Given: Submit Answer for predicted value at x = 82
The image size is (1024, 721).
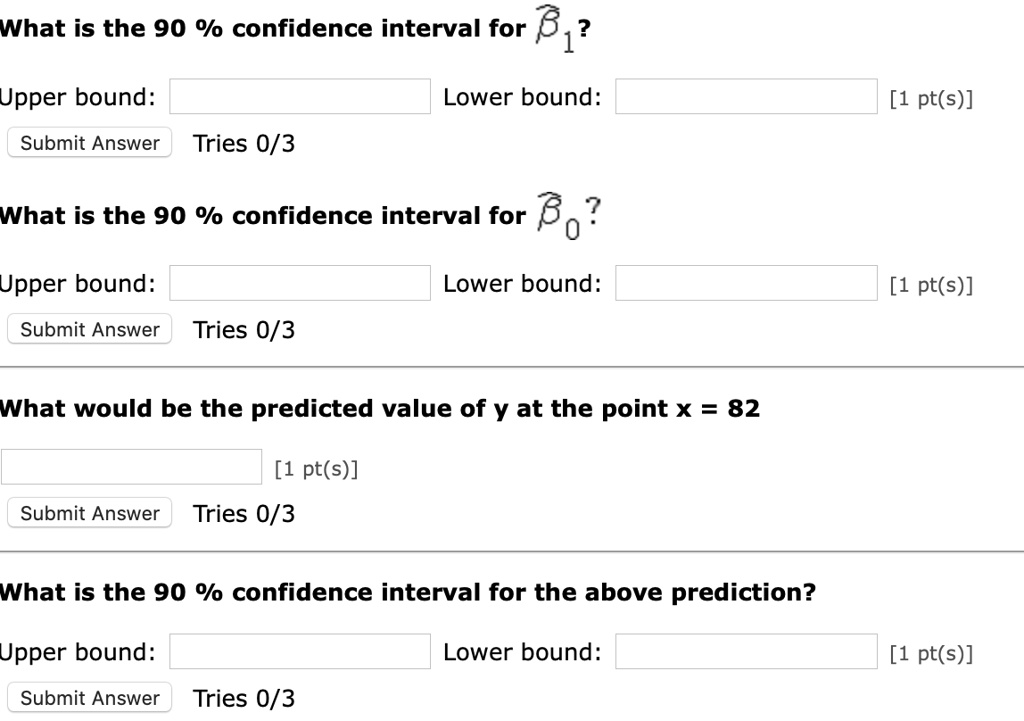Looking at the screenshot, I should point(90,513).
